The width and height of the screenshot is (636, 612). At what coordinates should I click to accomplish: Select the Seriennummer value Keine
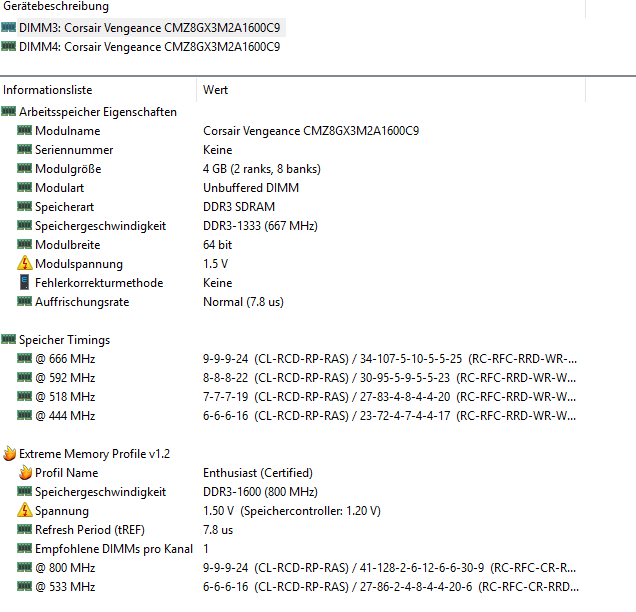(217, 150)
